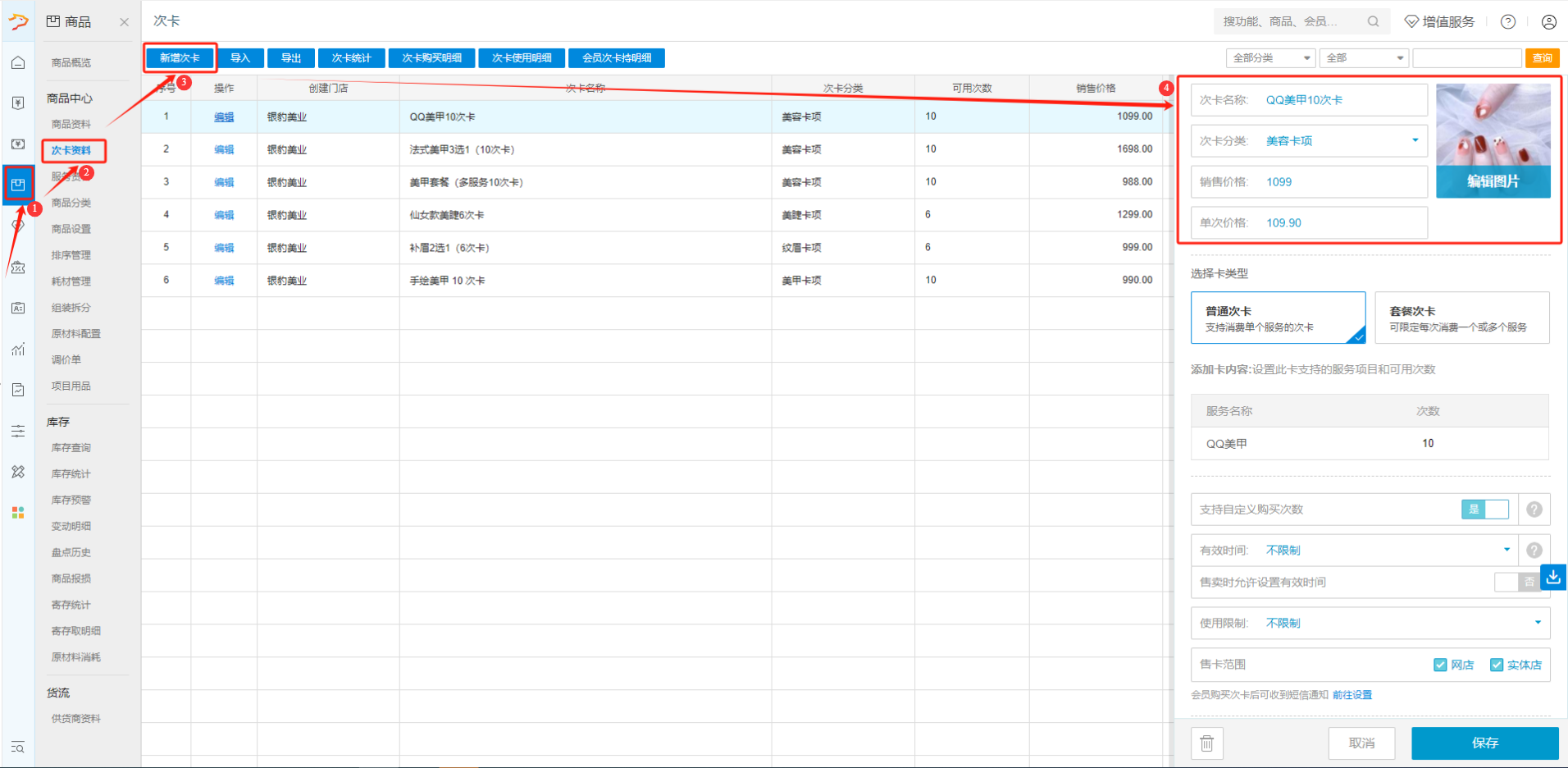Click the trash delete icon at bottom

pyautogui.click(x=1206, y=743)
